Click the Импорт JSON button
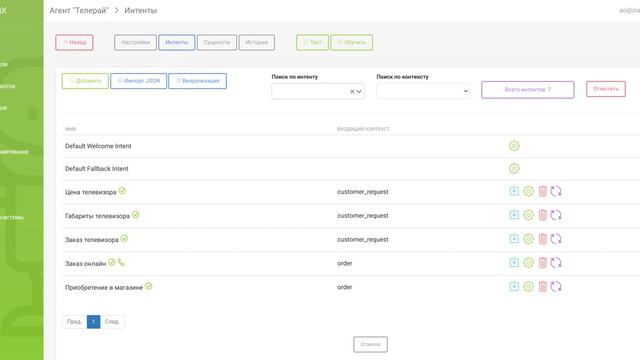This screenshot has width=640, height=360. [x=138, y=81]
